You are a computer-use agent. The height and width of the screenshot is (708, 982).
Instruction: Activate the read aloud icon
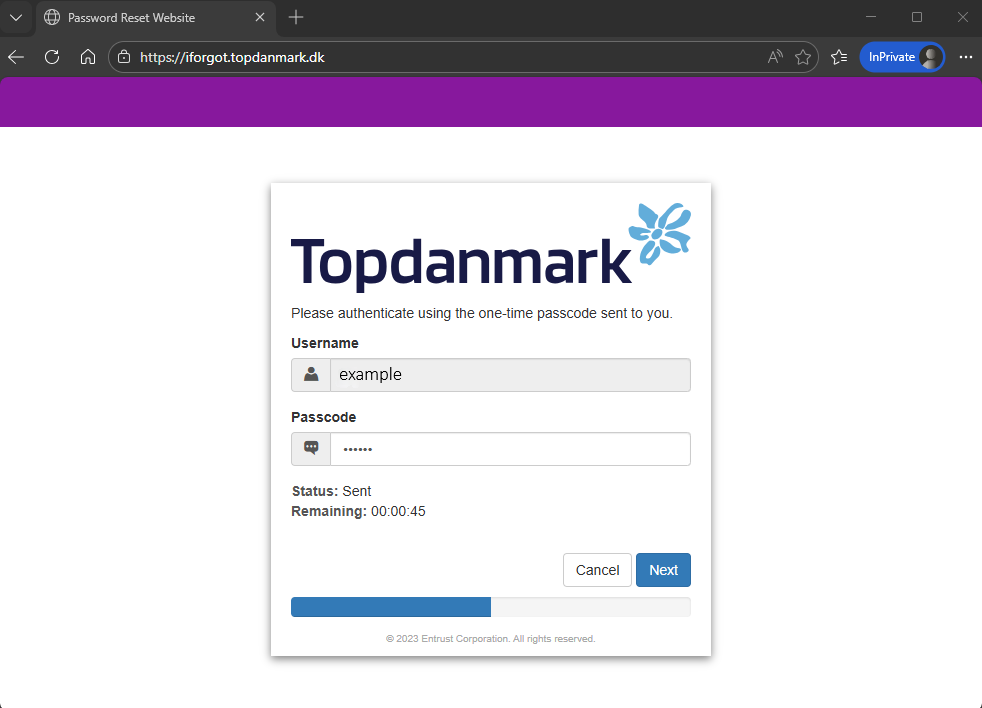[775, 57]
